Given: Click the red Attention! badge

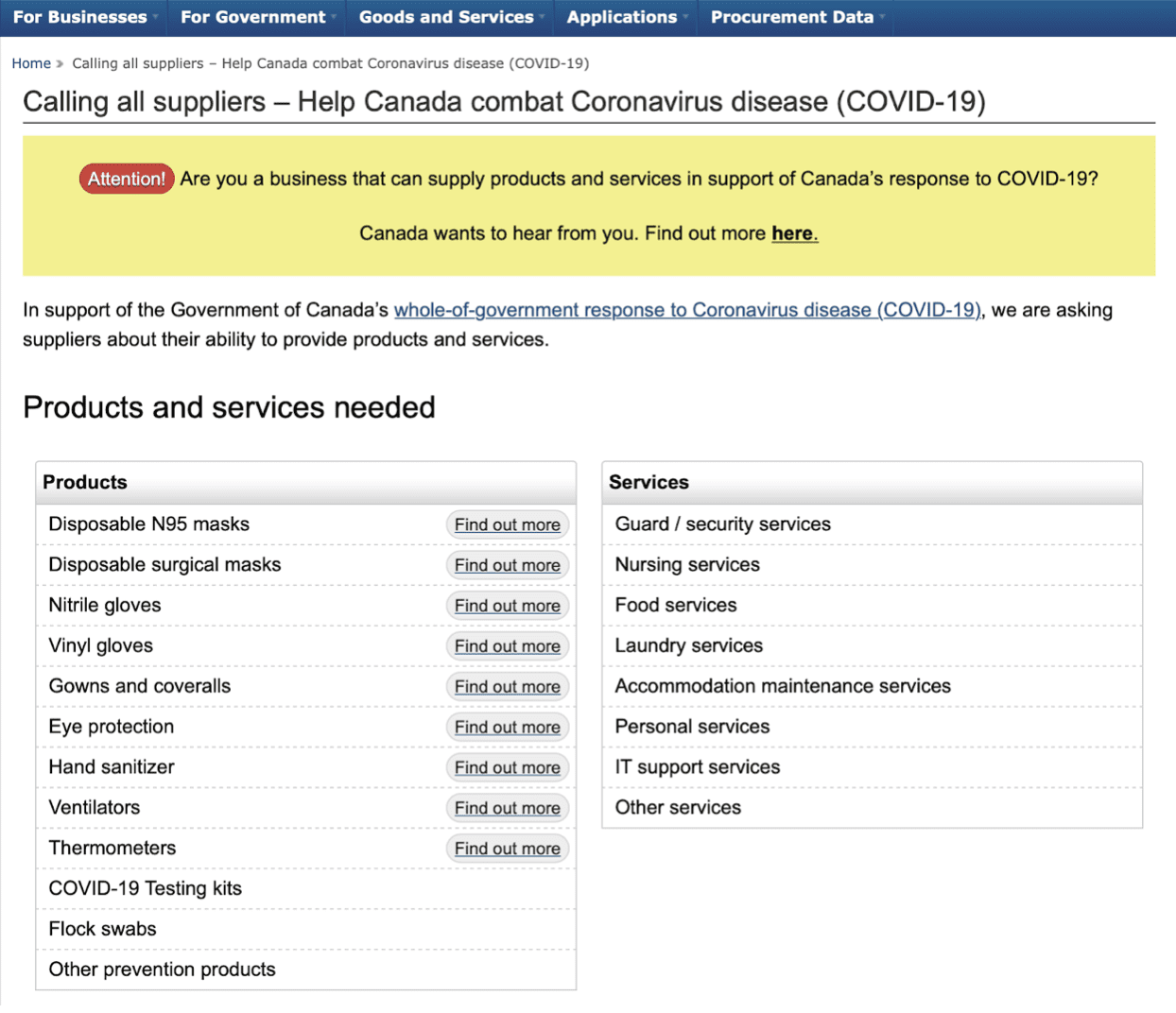Looking at the screenshot, I should [127, 179].
